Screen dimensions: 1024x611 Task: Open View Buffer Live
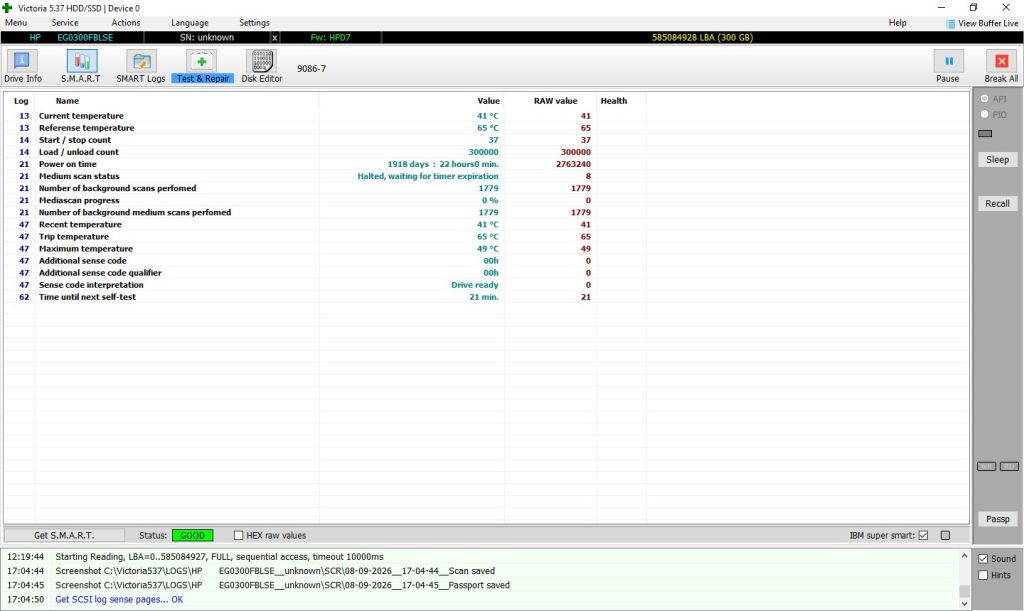982,24
